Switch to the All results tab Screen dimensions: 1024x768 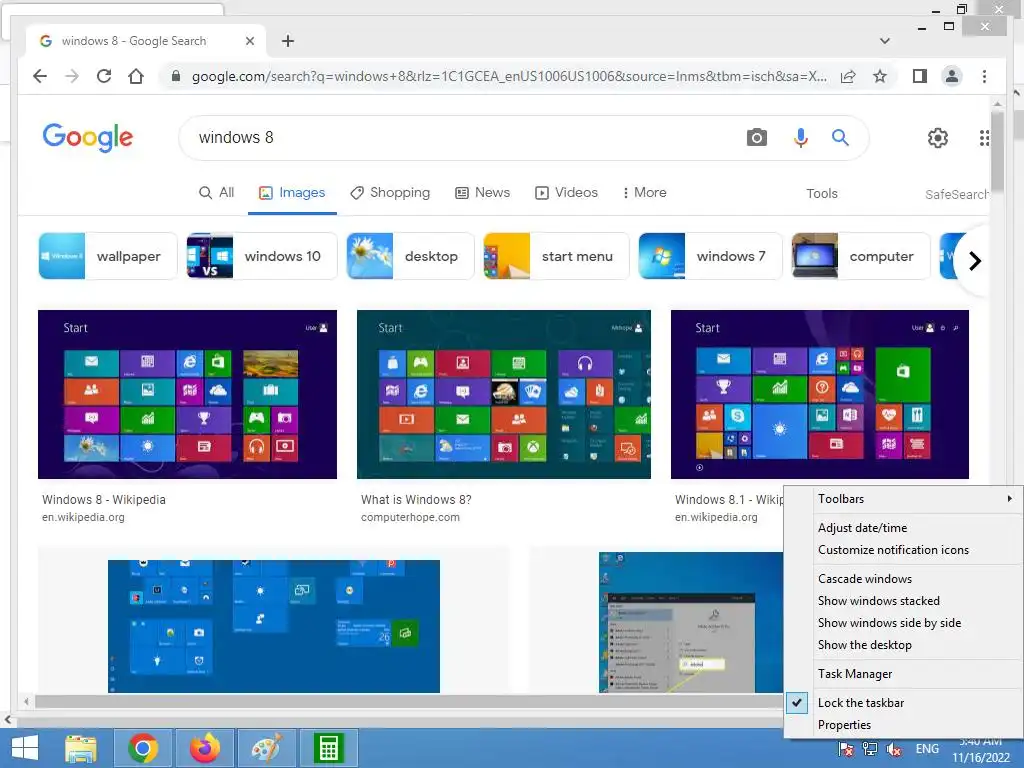tap(216, 193)
